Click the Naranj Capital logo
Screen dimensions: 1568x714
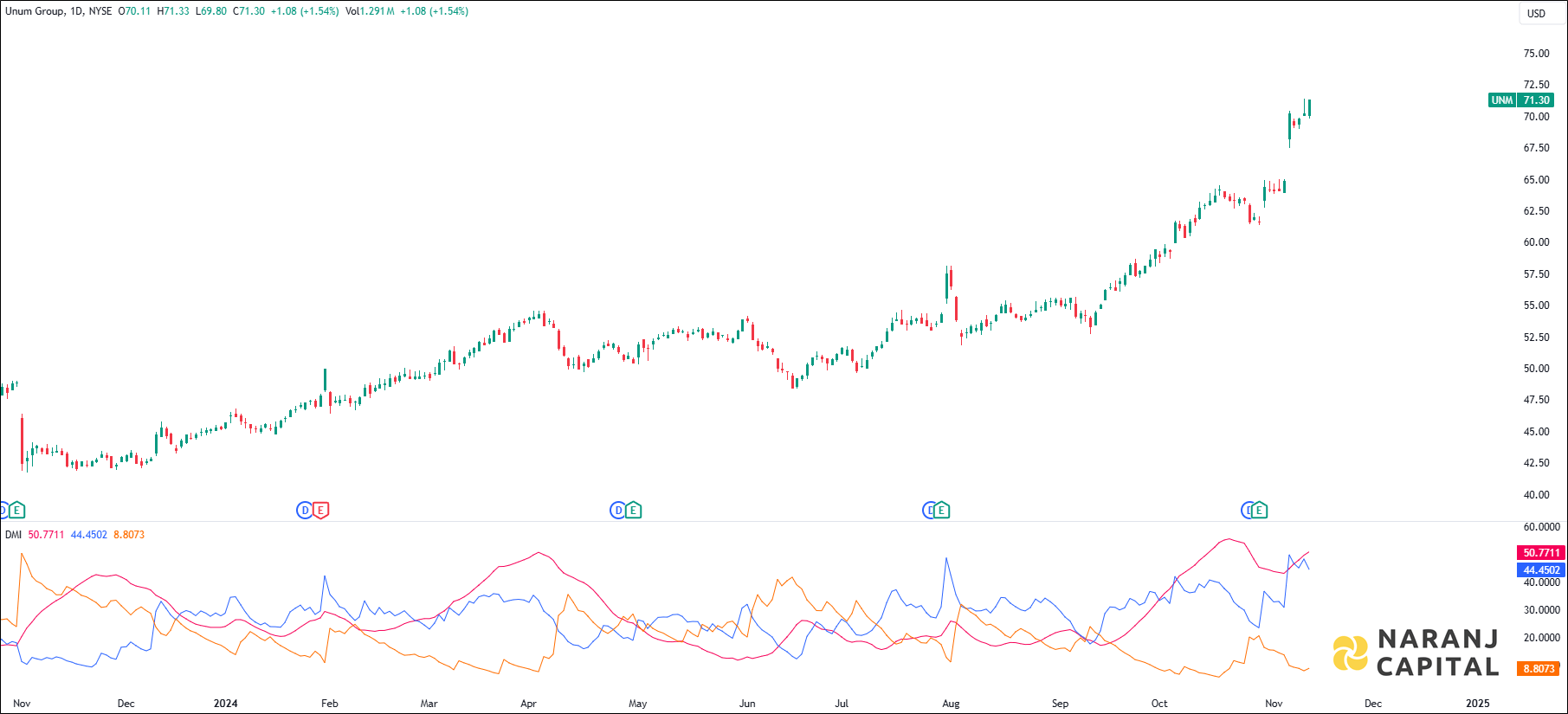tap(1416, 653)
